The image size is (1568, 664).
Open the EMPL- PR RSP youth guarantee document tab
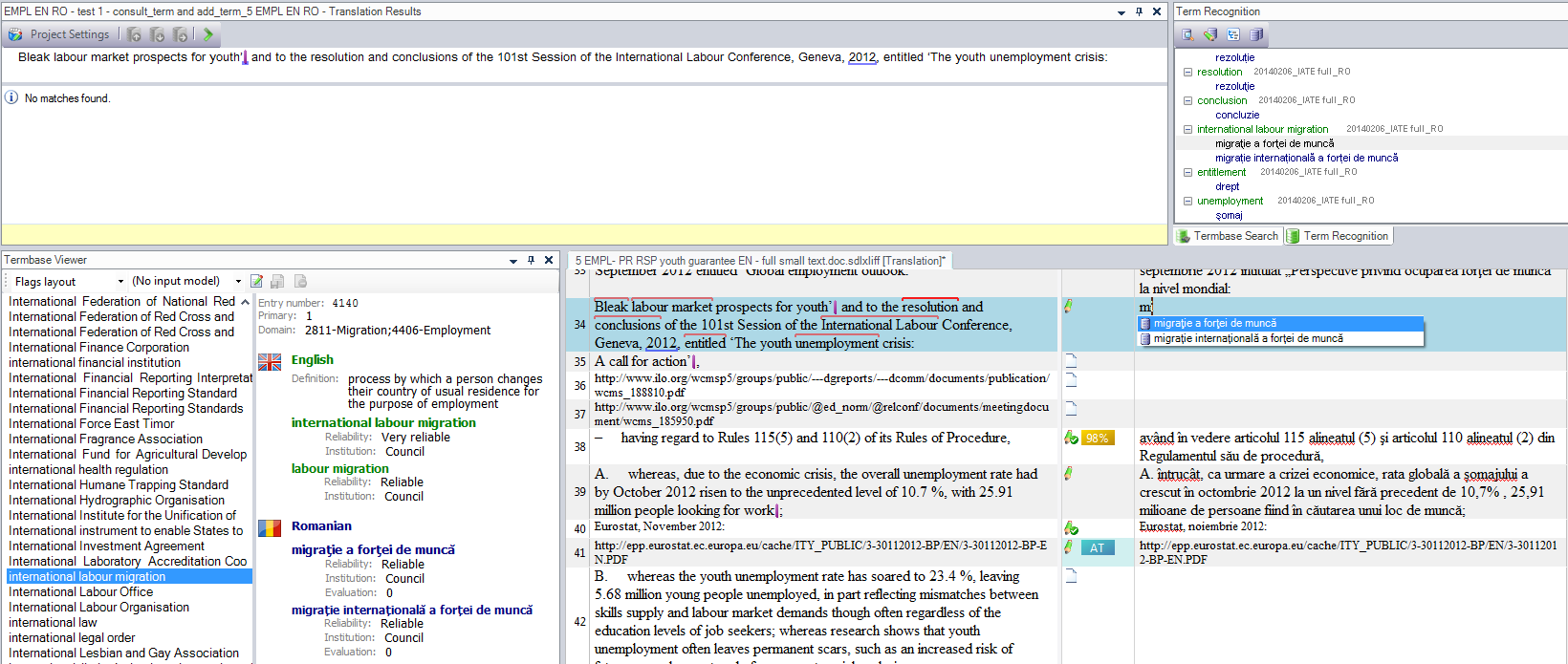(760, 260)
